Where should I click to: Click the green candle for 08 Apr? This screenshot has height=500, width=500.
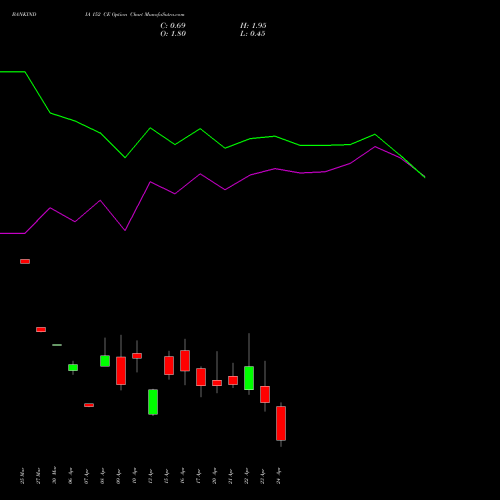click(x=105, y=361)
